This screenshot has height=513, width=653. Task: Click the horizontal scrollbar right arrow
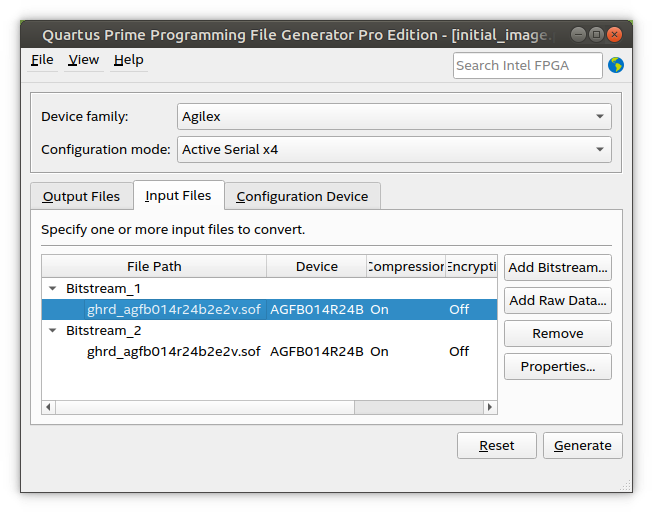(x=490, y=407)
